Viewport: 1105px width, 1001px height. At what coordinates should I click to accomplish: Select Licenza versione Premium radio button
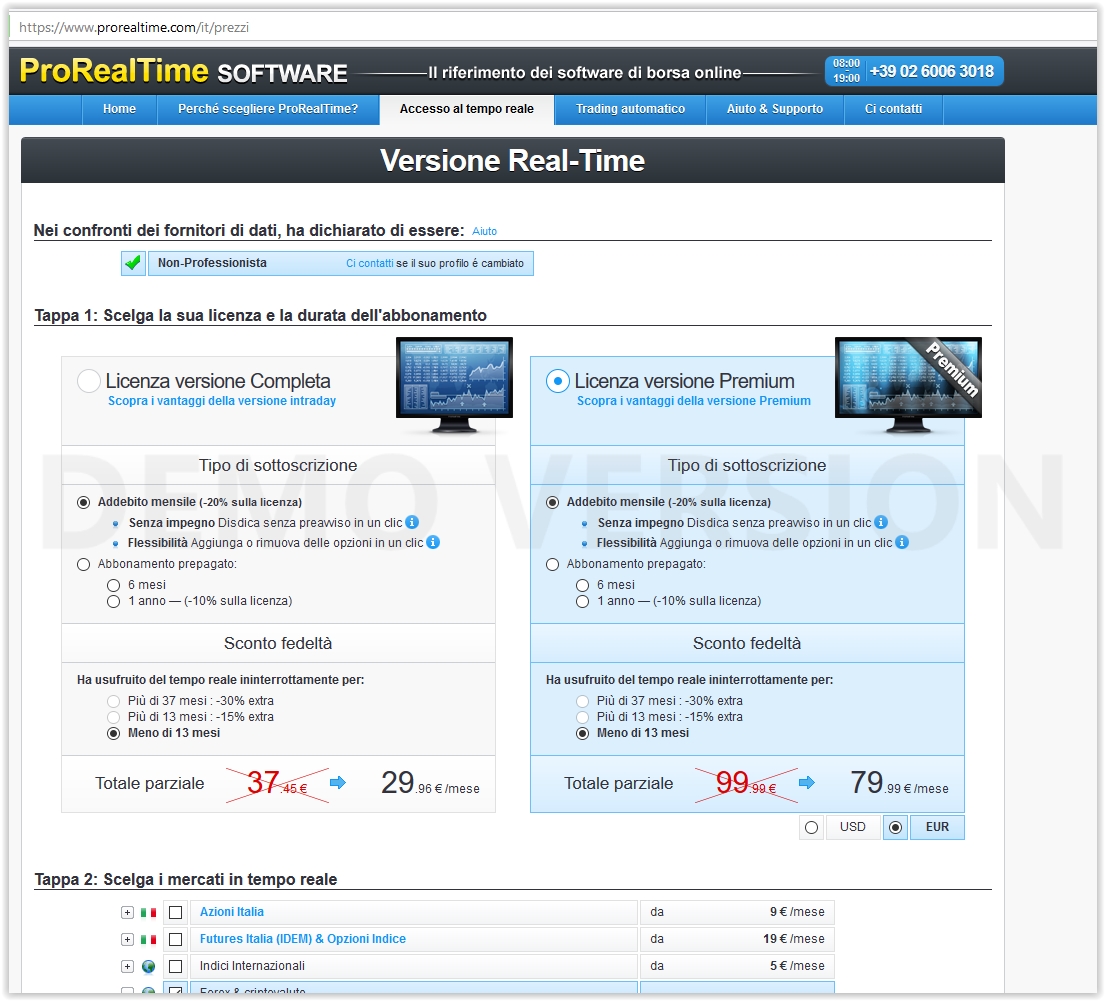[557, 381]
